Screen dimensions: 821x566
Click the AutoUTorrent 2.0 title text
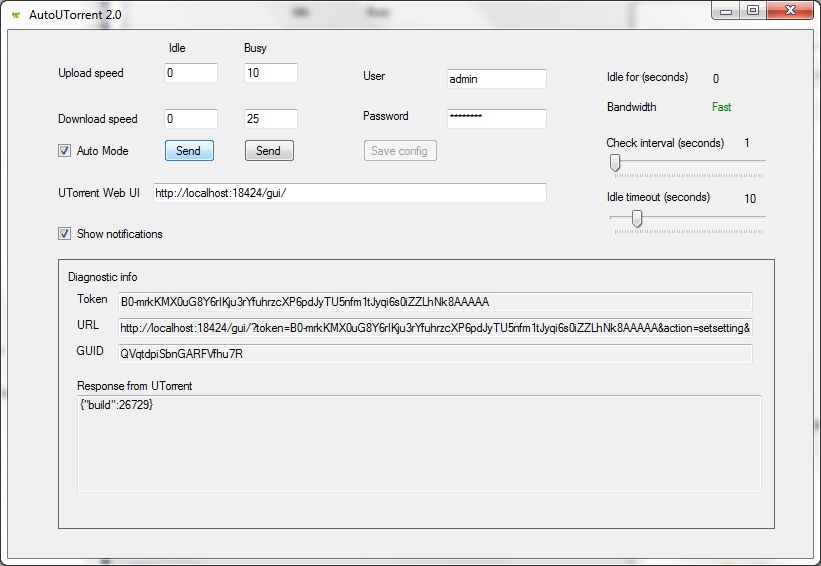(x=75, y=15)
